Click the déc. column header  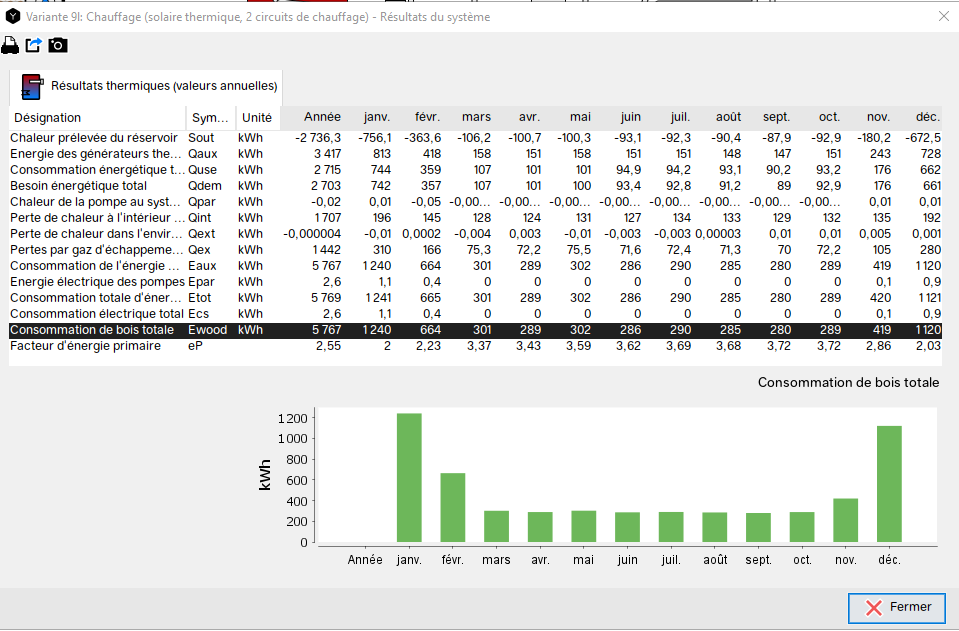[919, 117]
